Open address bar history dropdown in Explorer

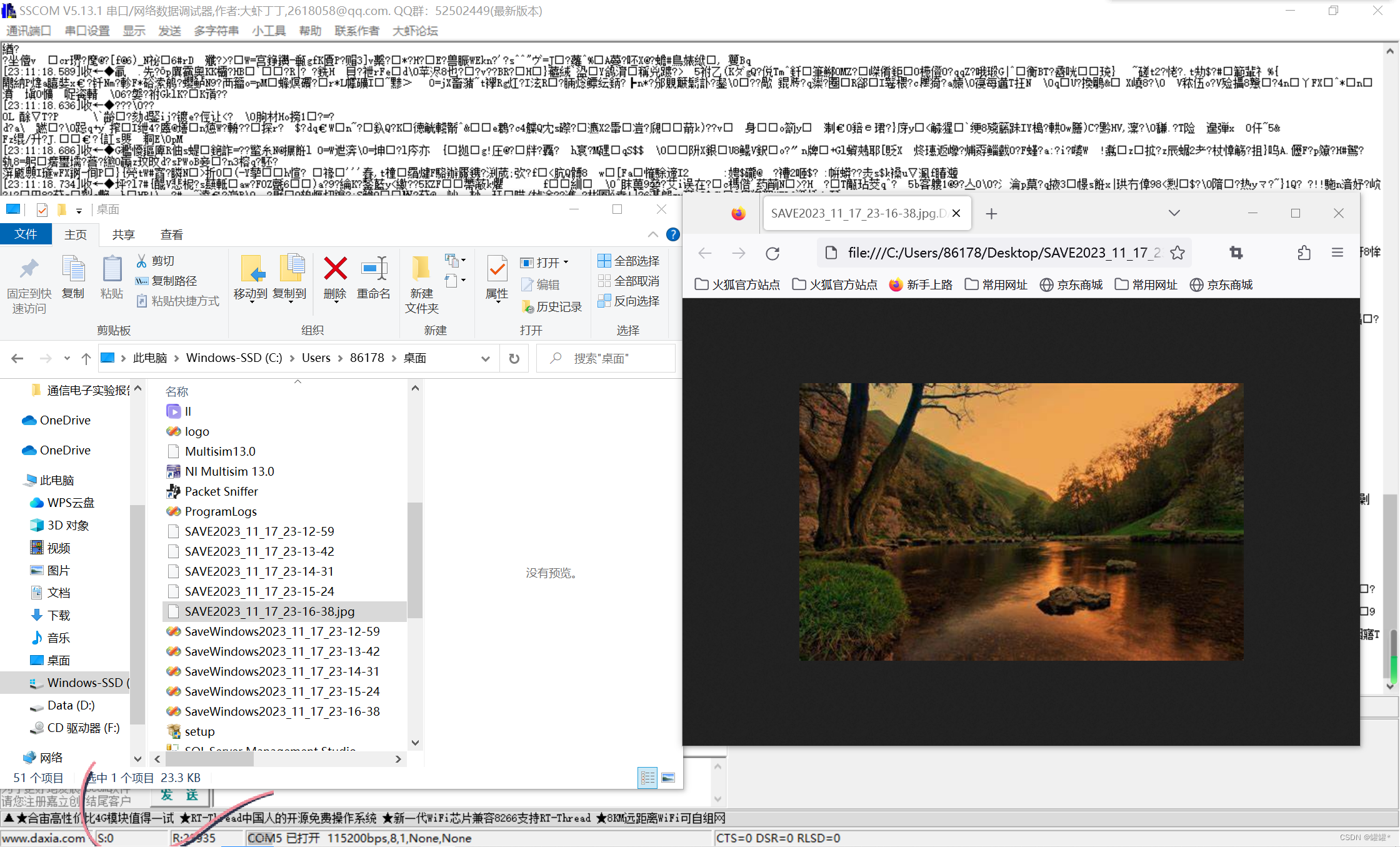point(486,358)
